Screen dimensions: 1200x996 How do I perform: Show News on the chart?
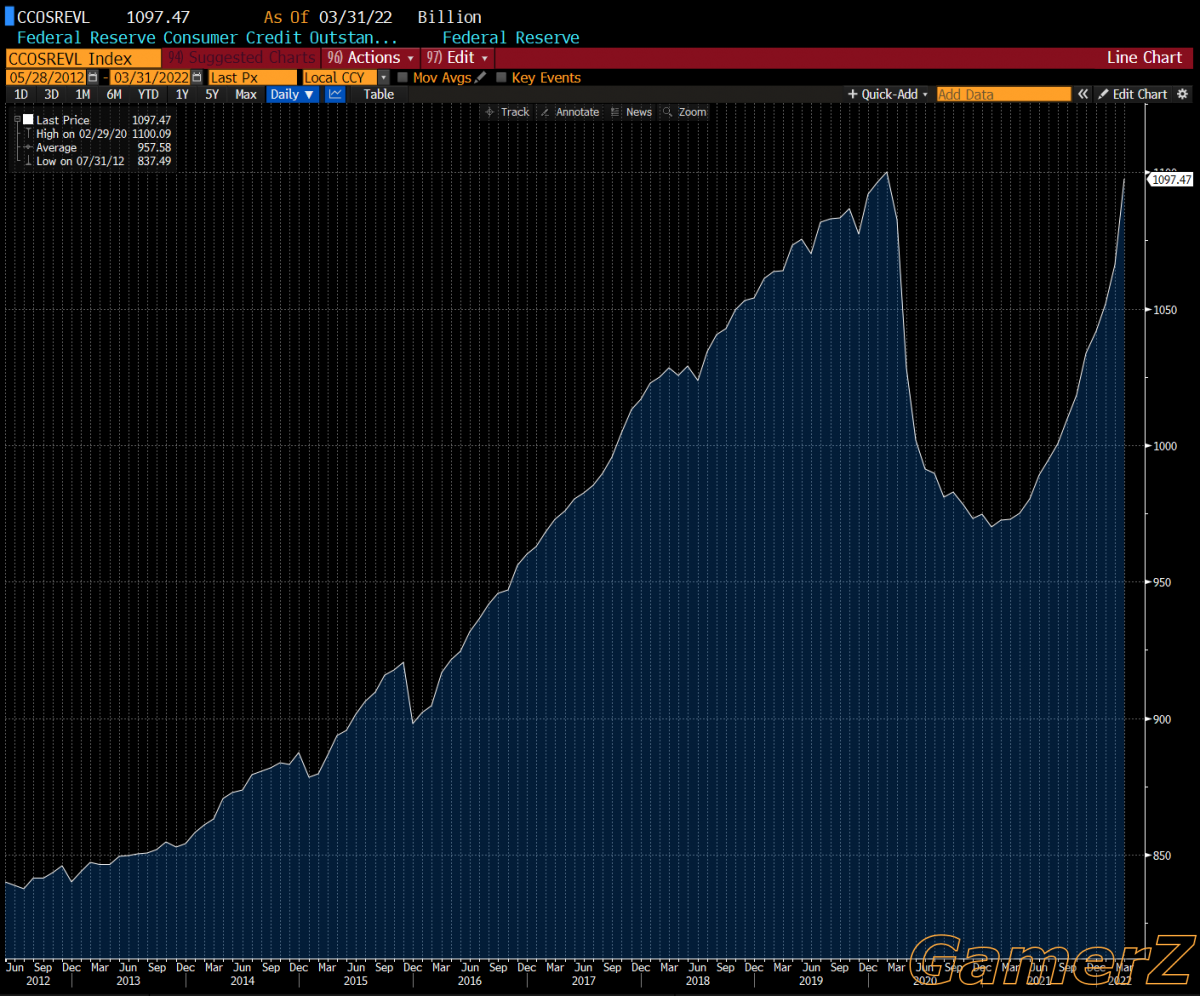(631, 112)
